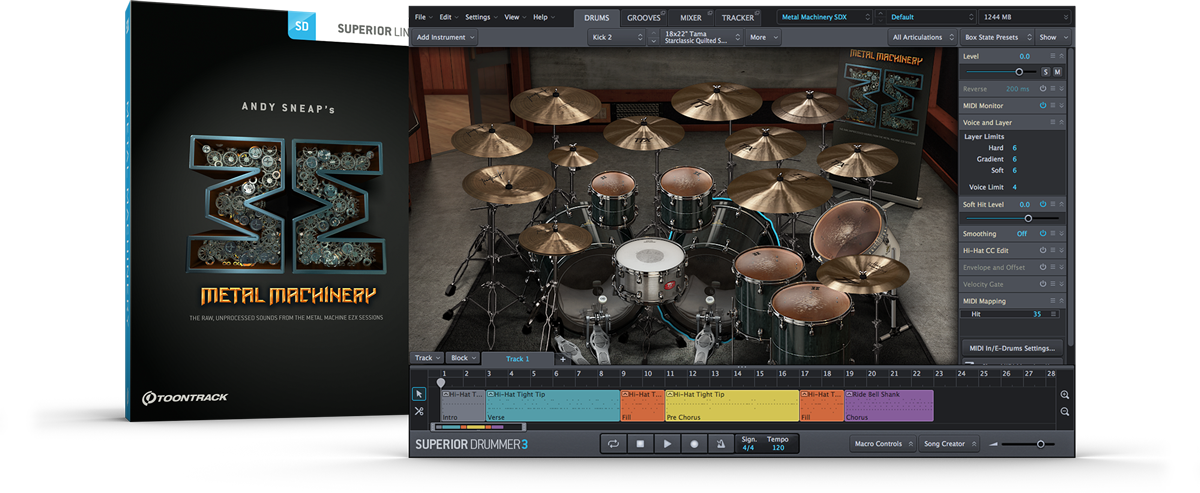The width and height of the screenshot is (1200, 493).
Task: Toggle the Envelope and Offset power switch
Action: 1042,267
